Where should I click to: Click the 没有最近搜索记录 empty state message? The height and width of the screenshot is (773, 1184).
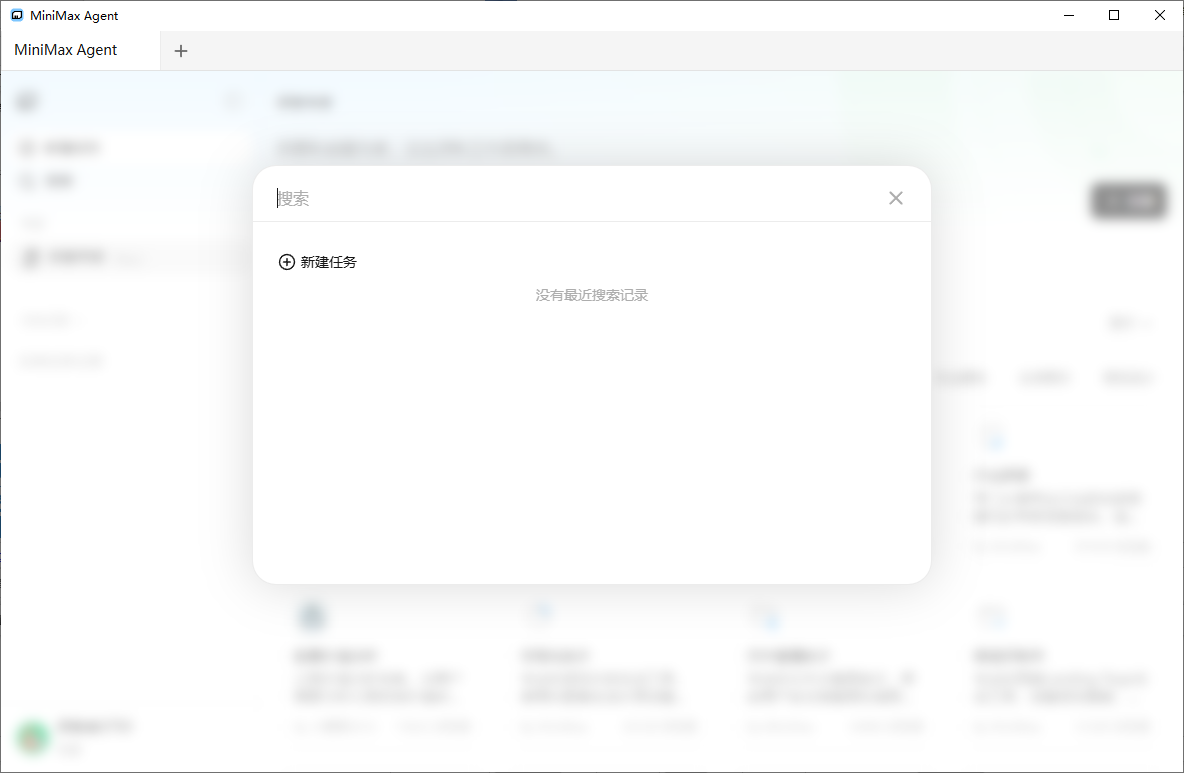591,295
